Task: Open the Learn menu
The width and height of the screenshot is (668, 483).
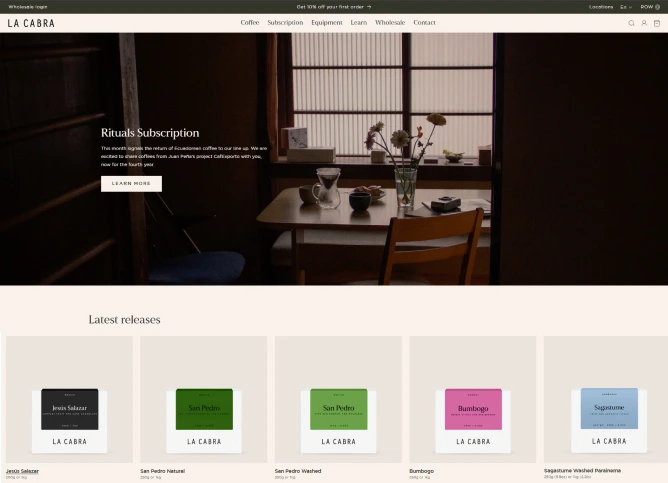Action: [359, 23]
